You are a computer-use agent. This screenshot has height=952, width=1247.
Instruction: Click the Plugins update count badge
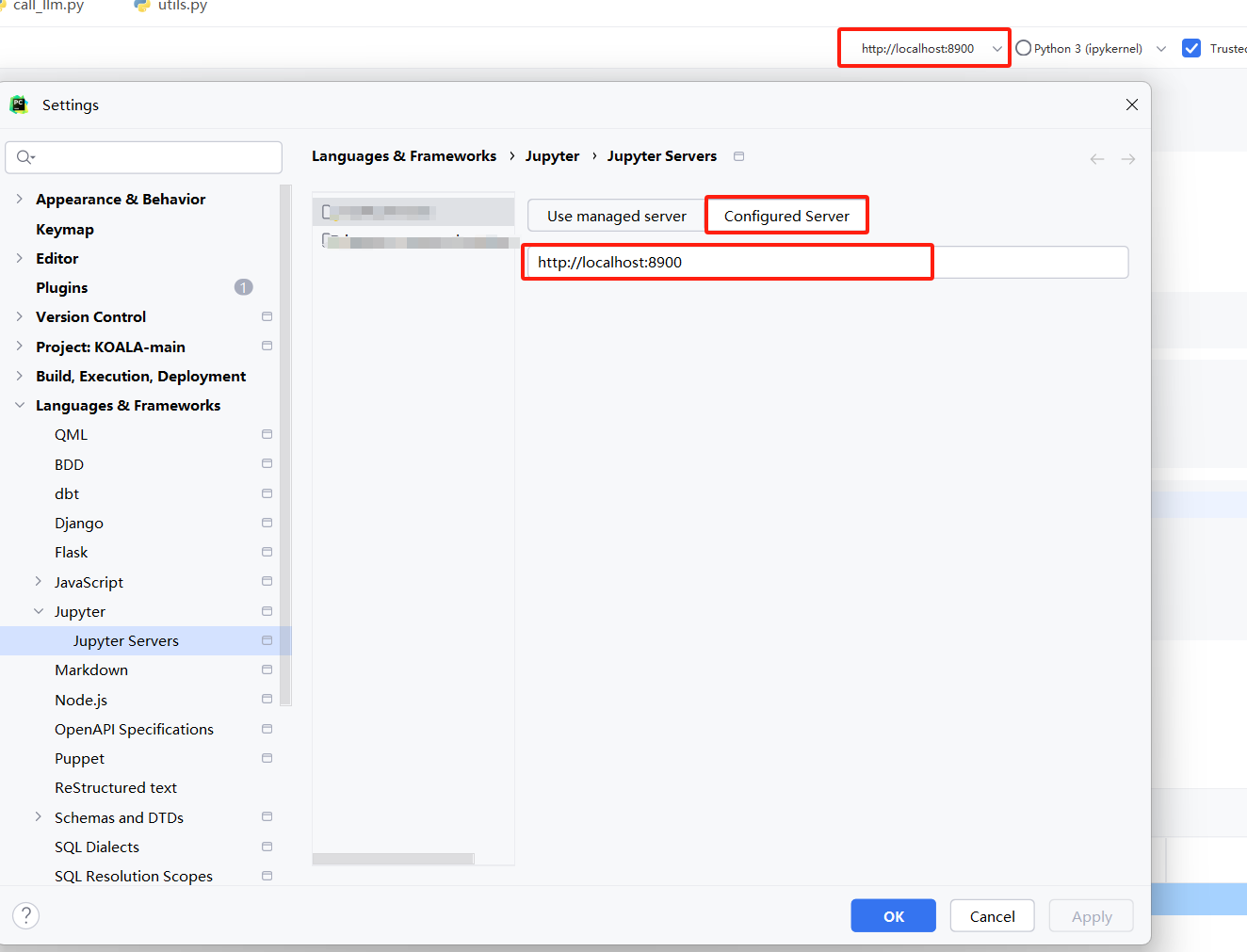244,287
